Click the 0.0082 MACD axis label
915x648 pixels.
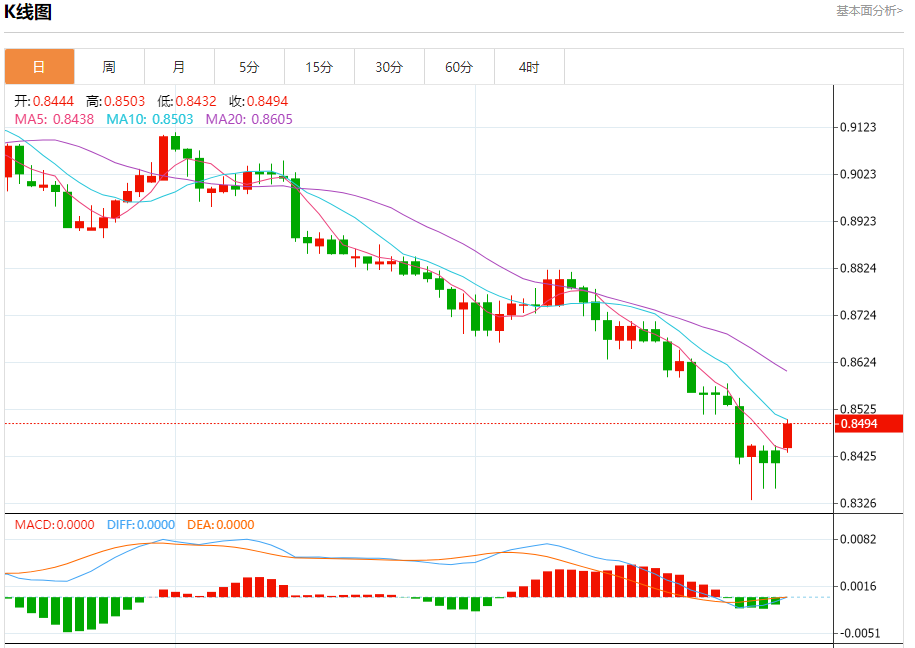[858, 539]
